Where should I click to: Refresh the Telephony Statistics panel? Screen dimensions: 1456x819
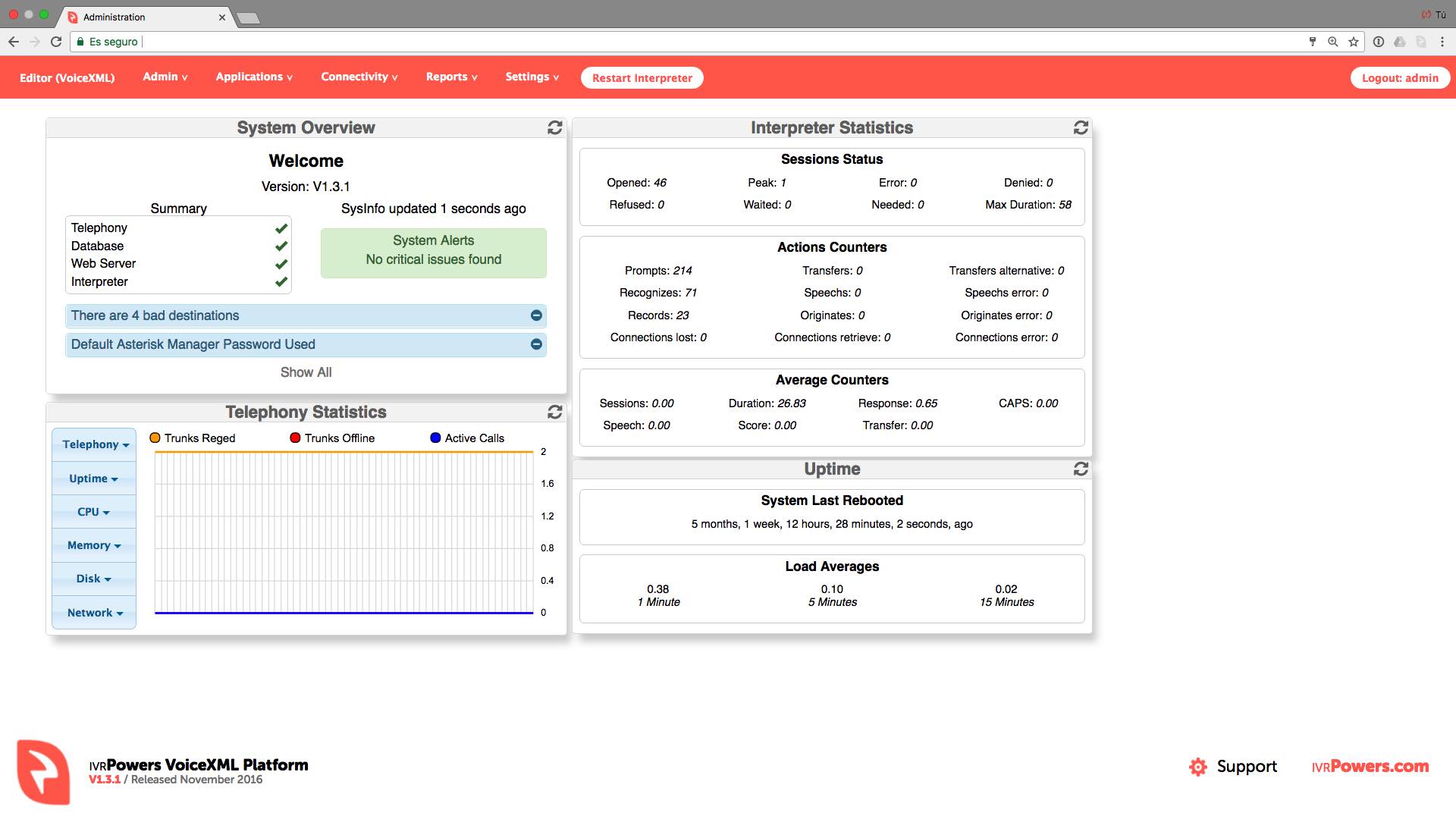(x=554, y=412)
